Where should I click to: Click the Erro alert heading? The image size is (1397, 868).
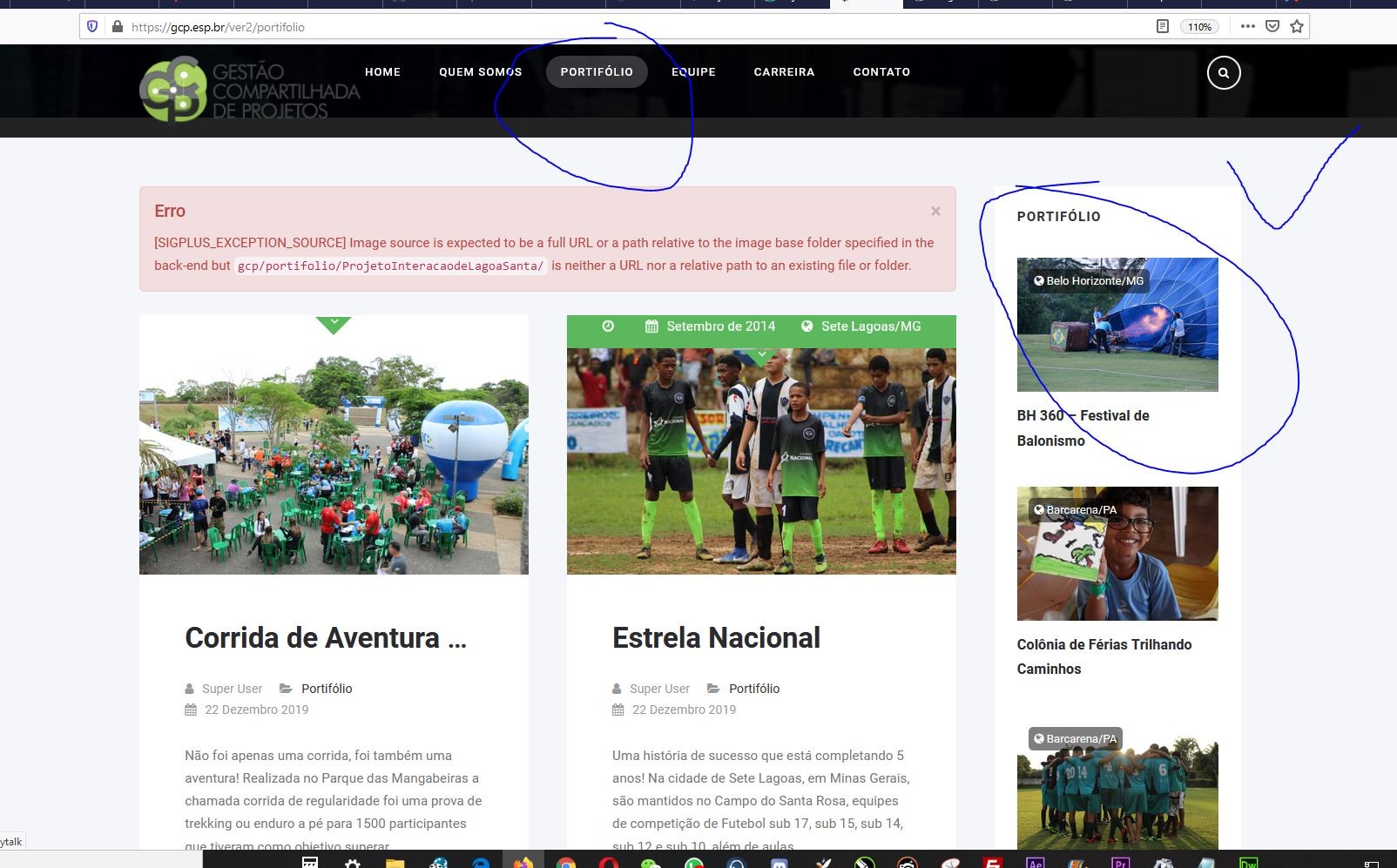click(170, 211)
